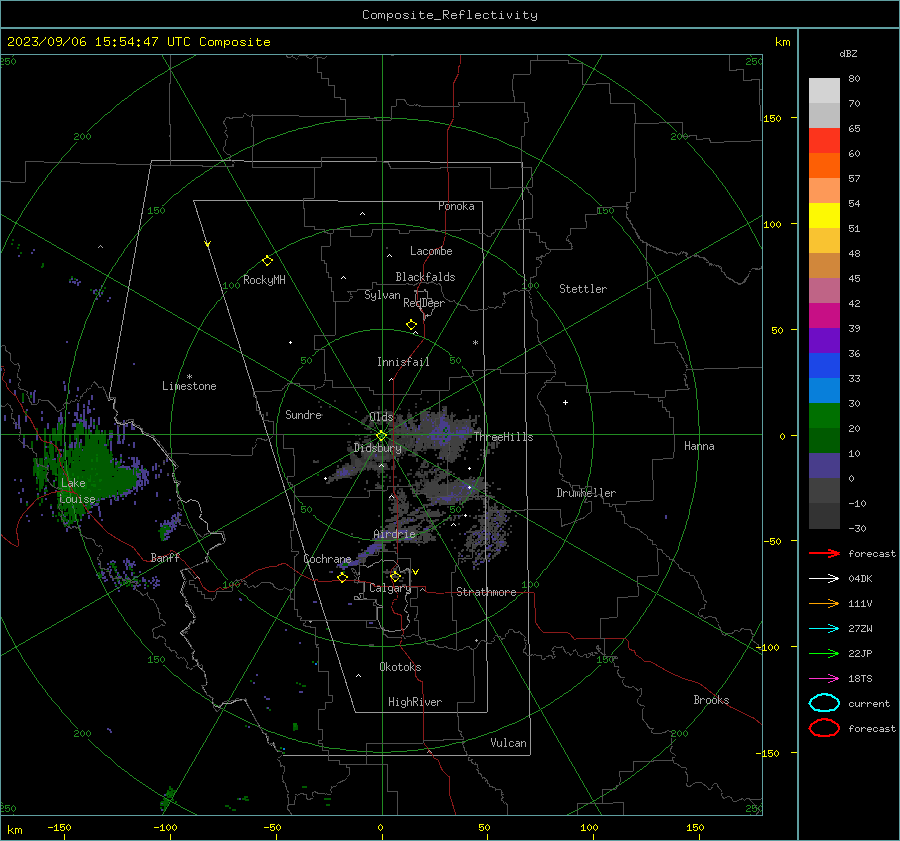Click yellow diamond marker below RedDeer label

point(411,325)
